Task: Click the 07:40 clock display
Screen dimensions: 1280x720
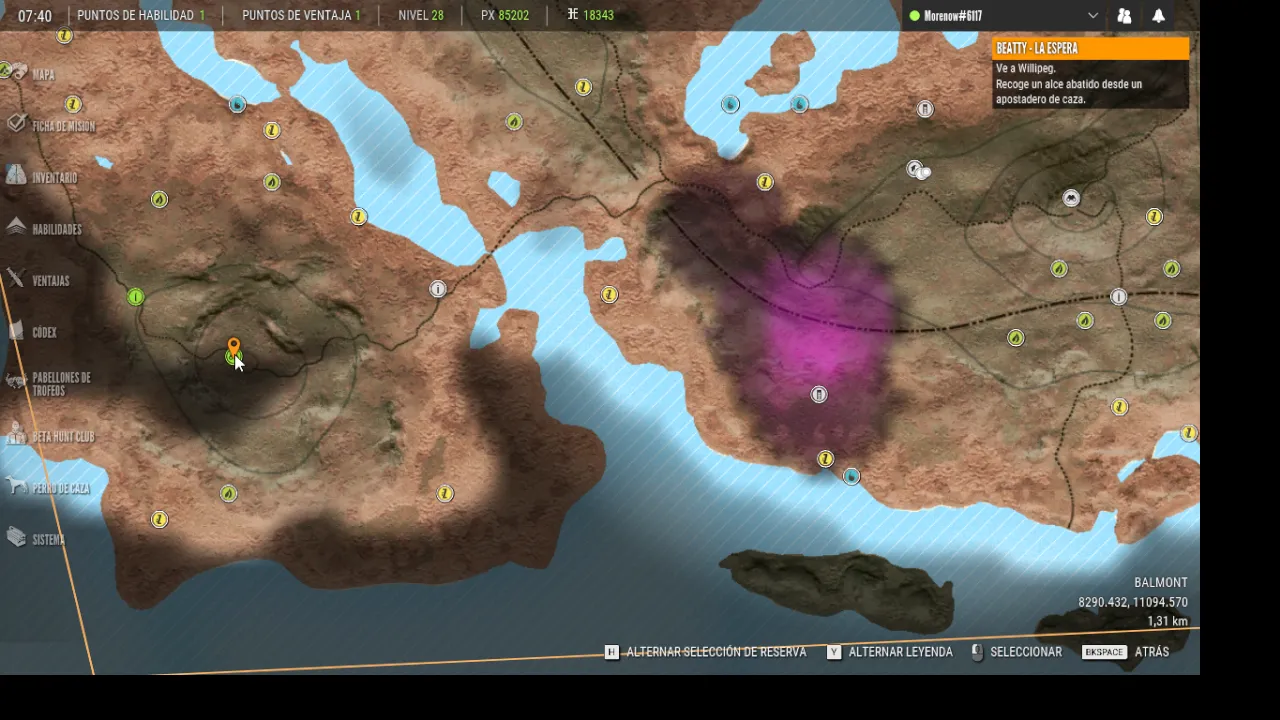Action: click(35, 16)
